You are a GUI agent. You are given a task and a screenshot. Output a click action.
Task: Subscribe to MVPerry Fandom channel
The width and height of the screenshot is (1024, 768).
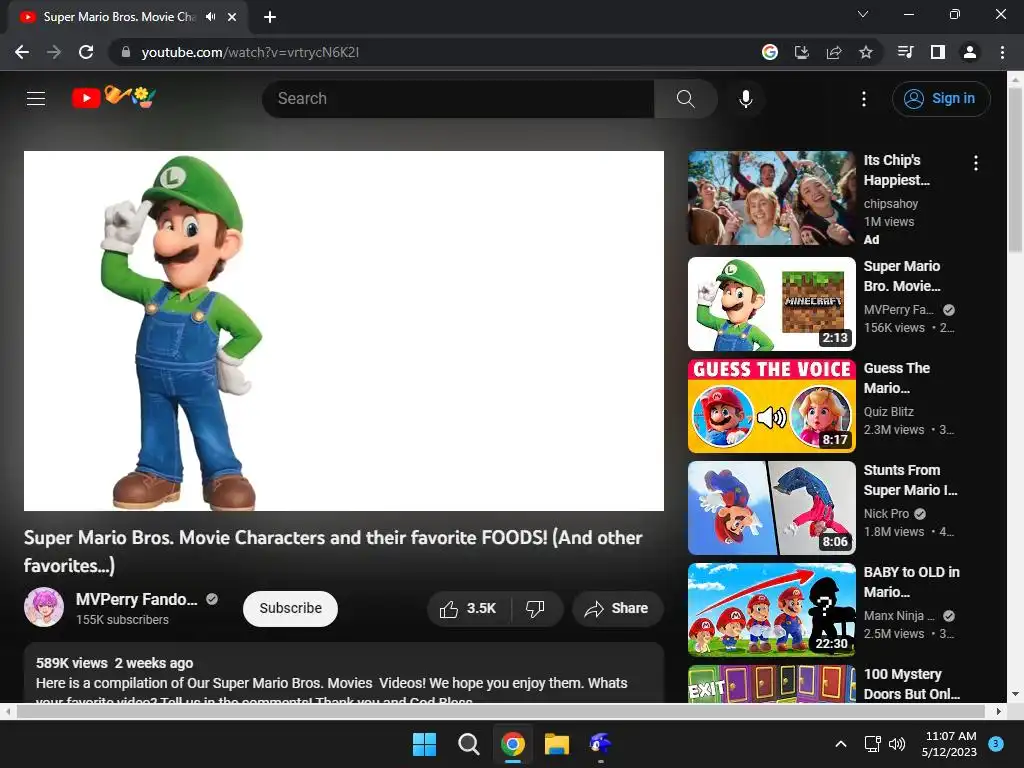290,609
